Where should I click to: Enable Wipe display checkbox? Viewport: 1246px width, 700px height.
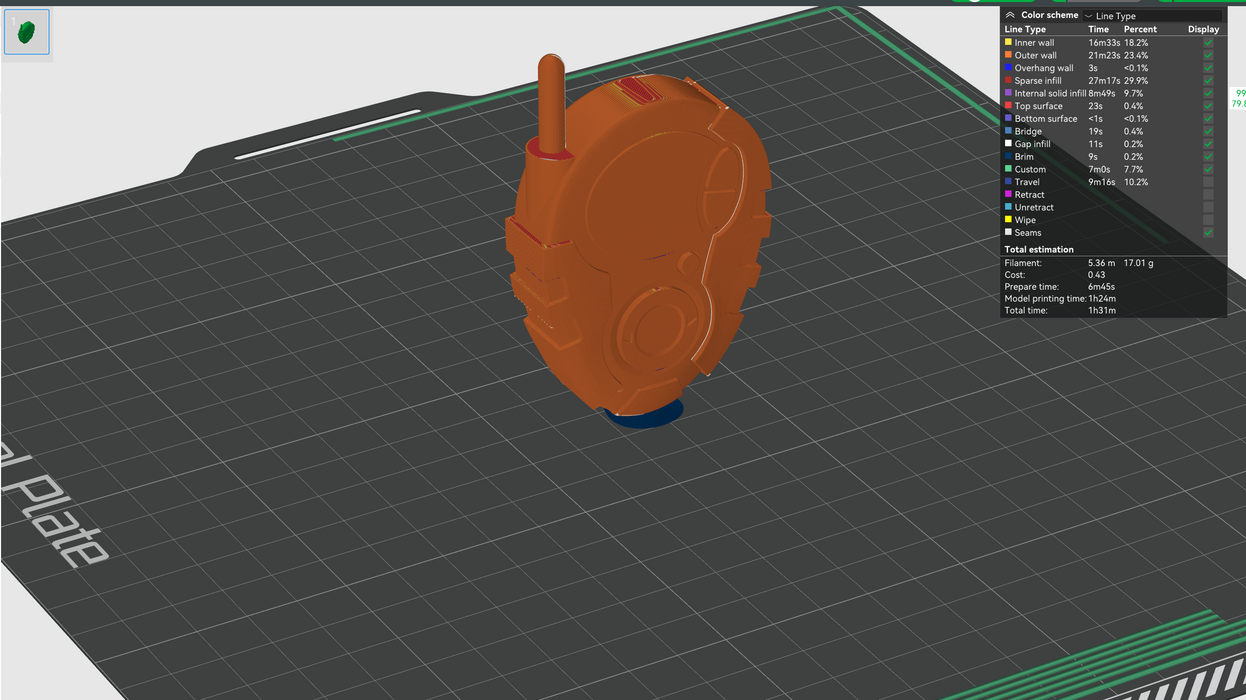click(x=1208, y=220)
